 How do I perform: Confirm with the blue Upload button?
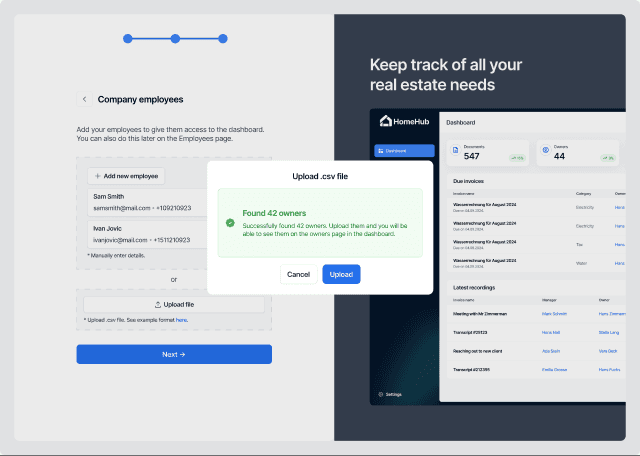341,274
